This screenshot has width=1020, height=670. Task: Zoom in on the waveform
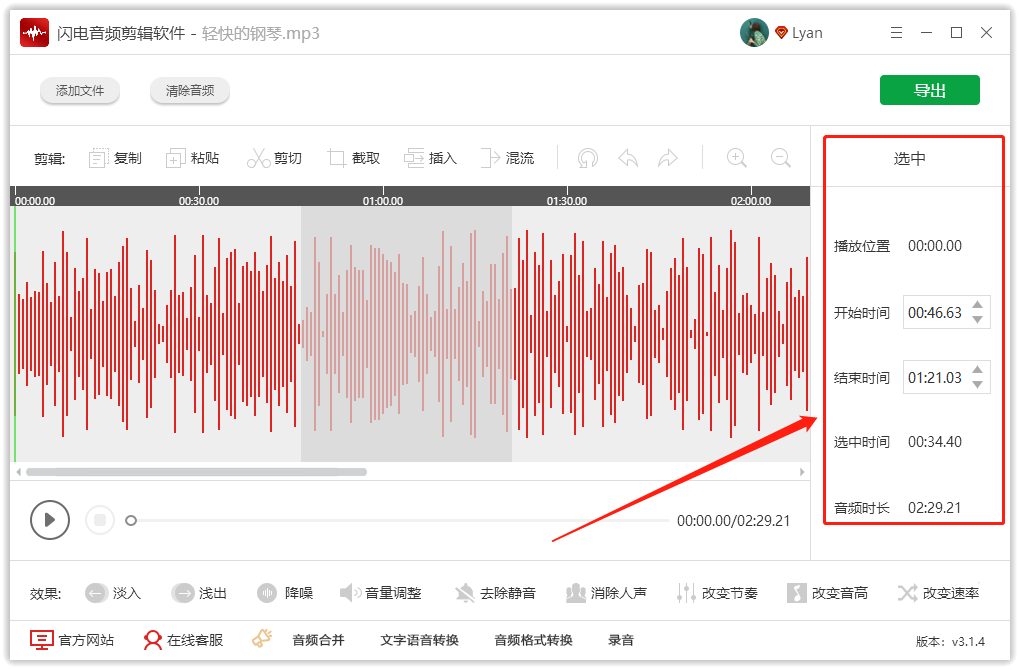[736, 157]
